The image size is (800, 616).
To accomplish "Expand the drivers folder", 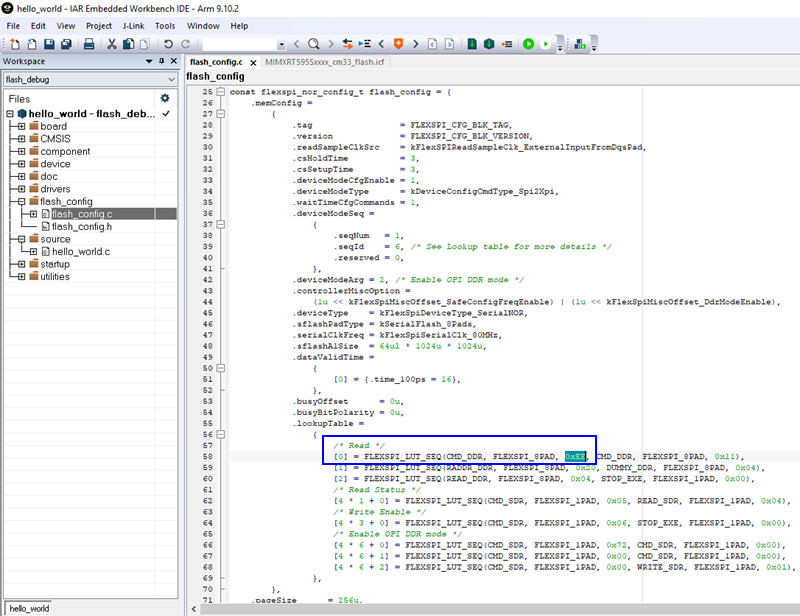I will tap(21, 189).
